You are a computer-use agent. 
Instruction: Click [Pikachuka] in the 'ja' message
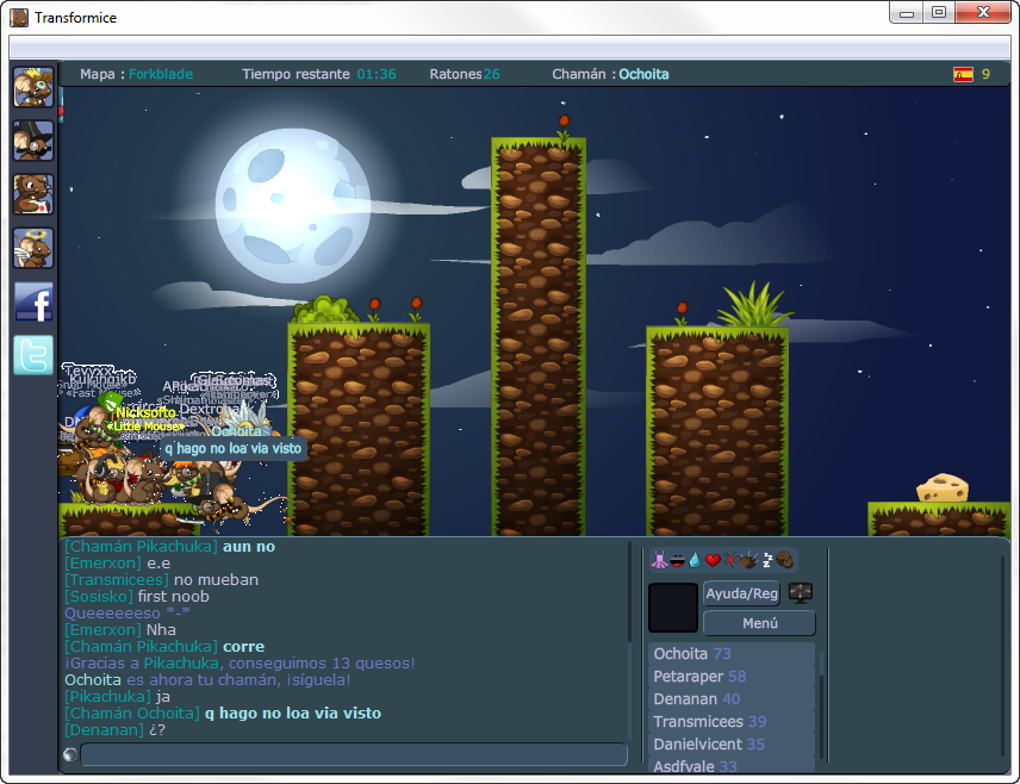(107, 697)
